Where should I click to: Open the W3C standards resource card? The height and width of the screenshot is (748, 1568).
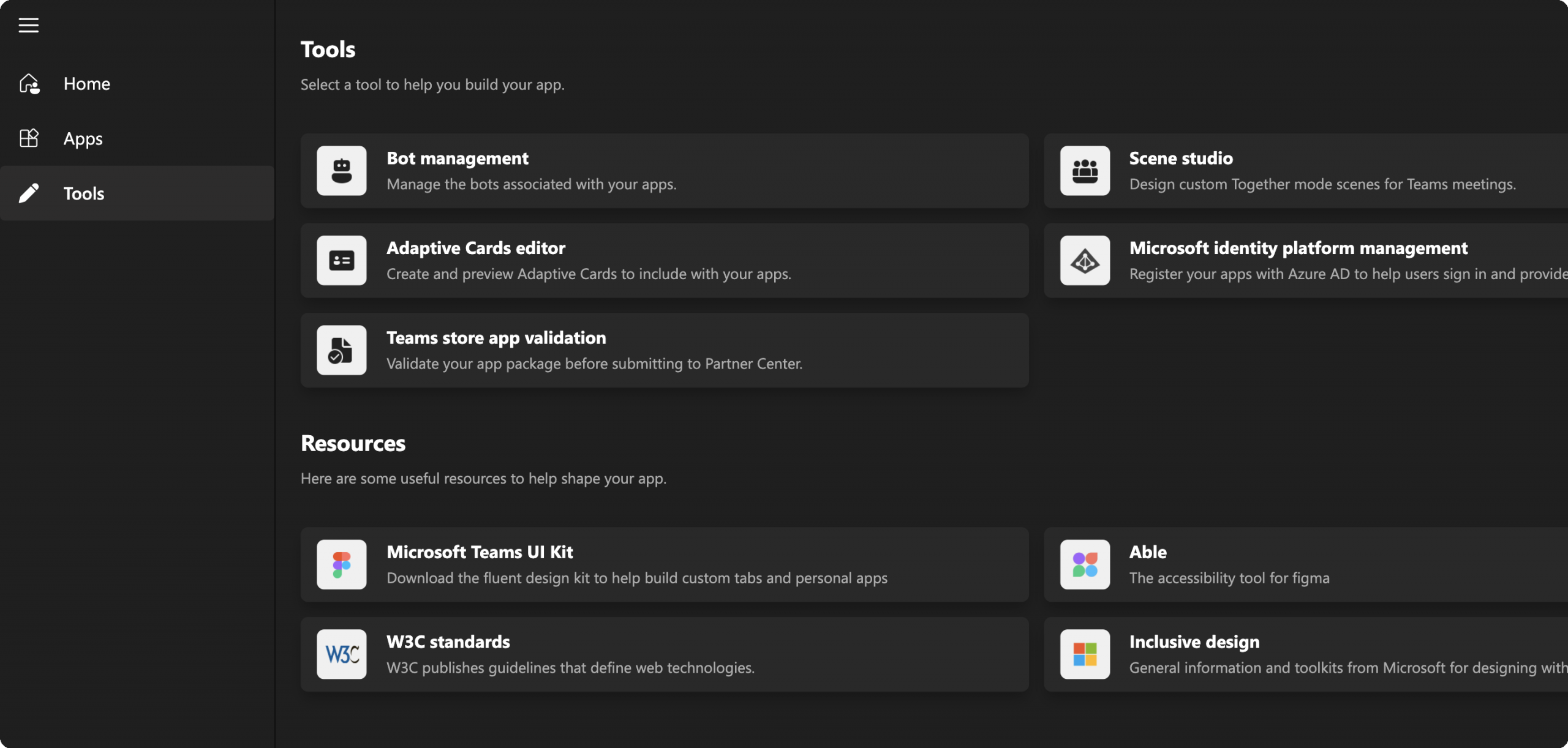pos(665,654)
